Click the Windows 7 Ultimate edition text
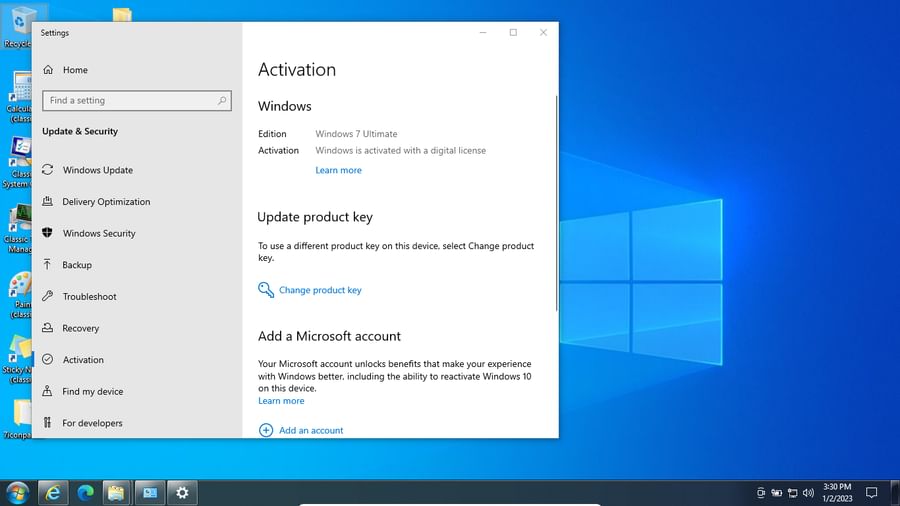The image size is (900, 506). coord(356,134)
